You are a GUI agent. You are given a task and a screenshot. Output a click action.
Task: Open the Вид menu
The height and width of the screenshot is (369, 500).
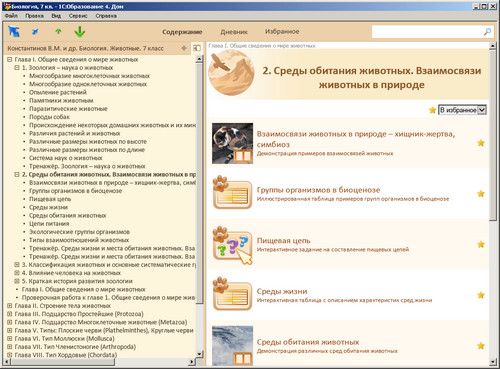[56, 16]
